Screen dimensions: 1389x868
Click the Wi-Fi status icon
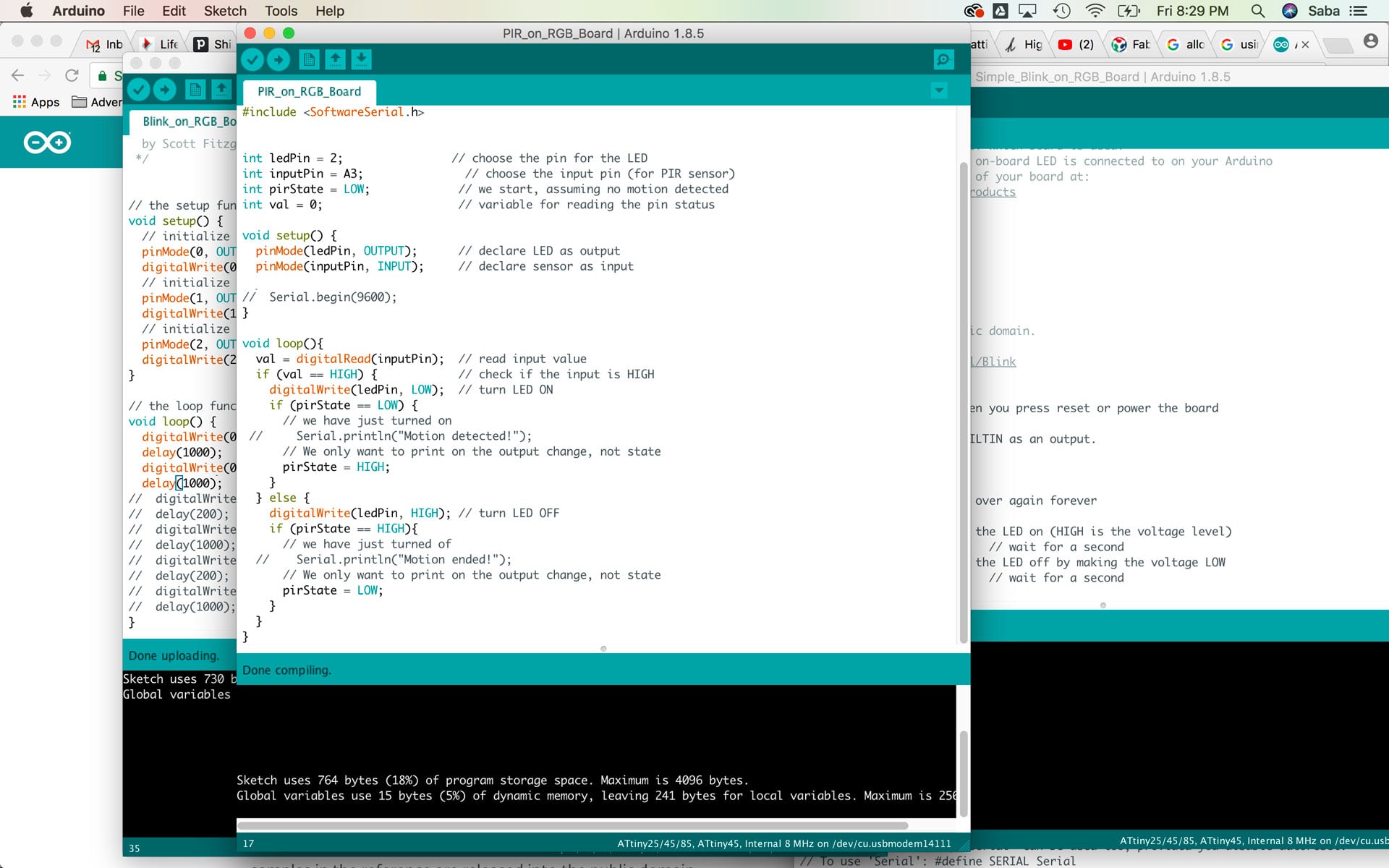(1095, 11)
